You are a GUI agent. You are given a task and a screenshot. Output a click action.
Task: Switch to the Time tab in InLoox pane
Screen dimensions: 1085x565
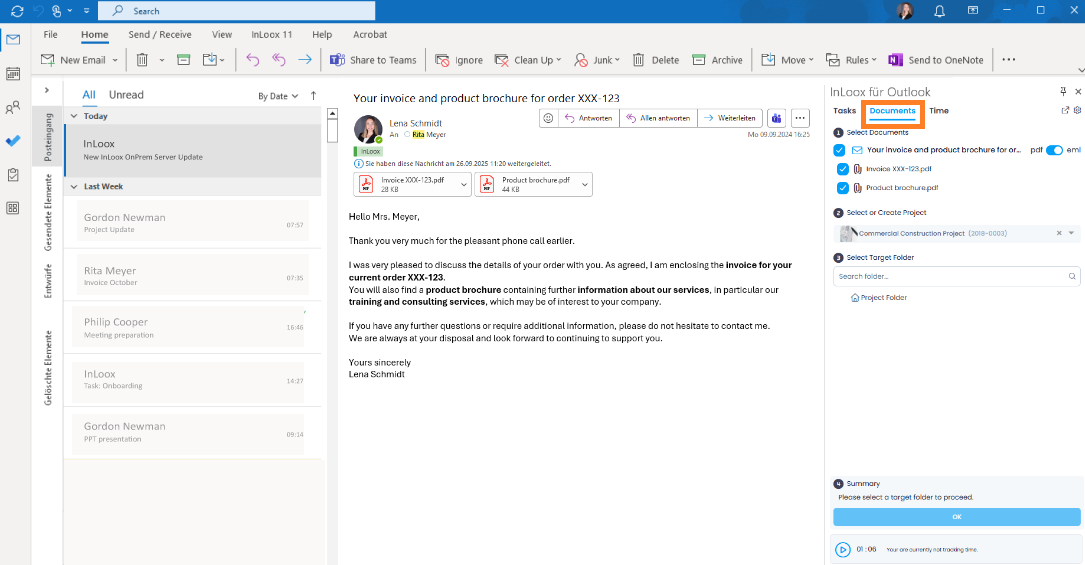(939, 111)
